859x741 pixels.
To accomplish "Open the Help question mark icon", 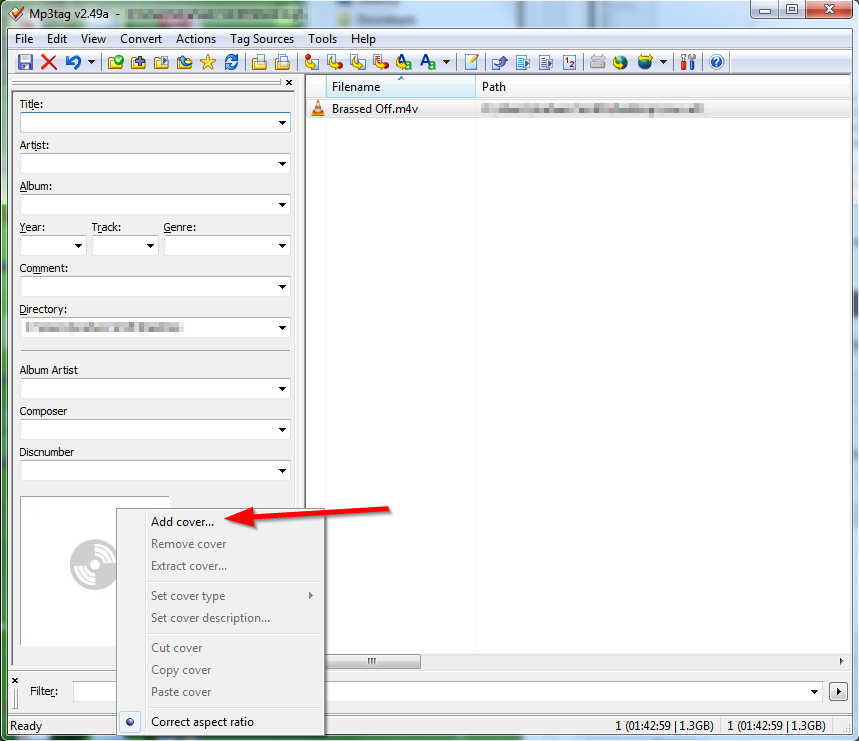I will point(716,62).
